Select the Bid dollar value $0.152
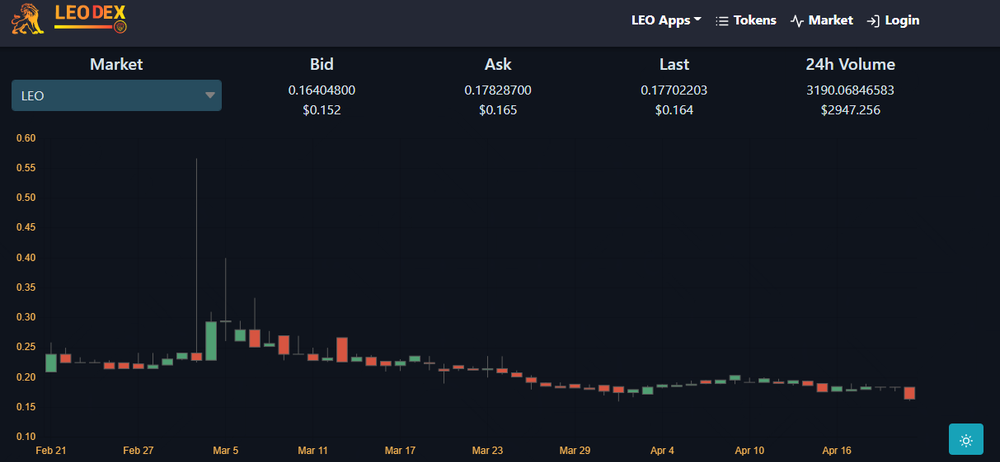Viewport: 1000px width, 462px height. coord(321,110)
